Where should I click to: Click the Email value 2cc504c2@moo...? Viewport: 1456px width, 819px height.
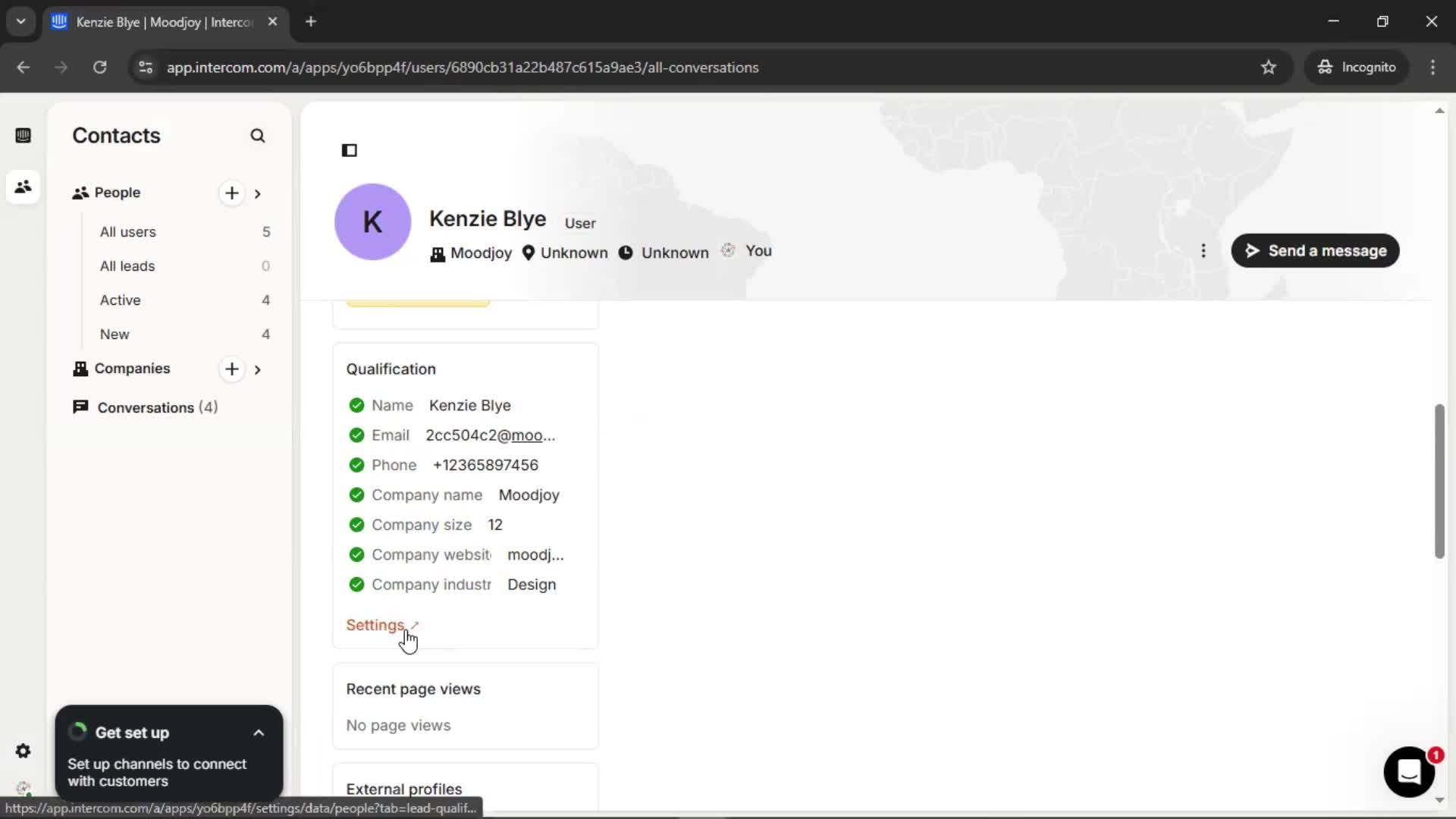click(x=490, y=435)
